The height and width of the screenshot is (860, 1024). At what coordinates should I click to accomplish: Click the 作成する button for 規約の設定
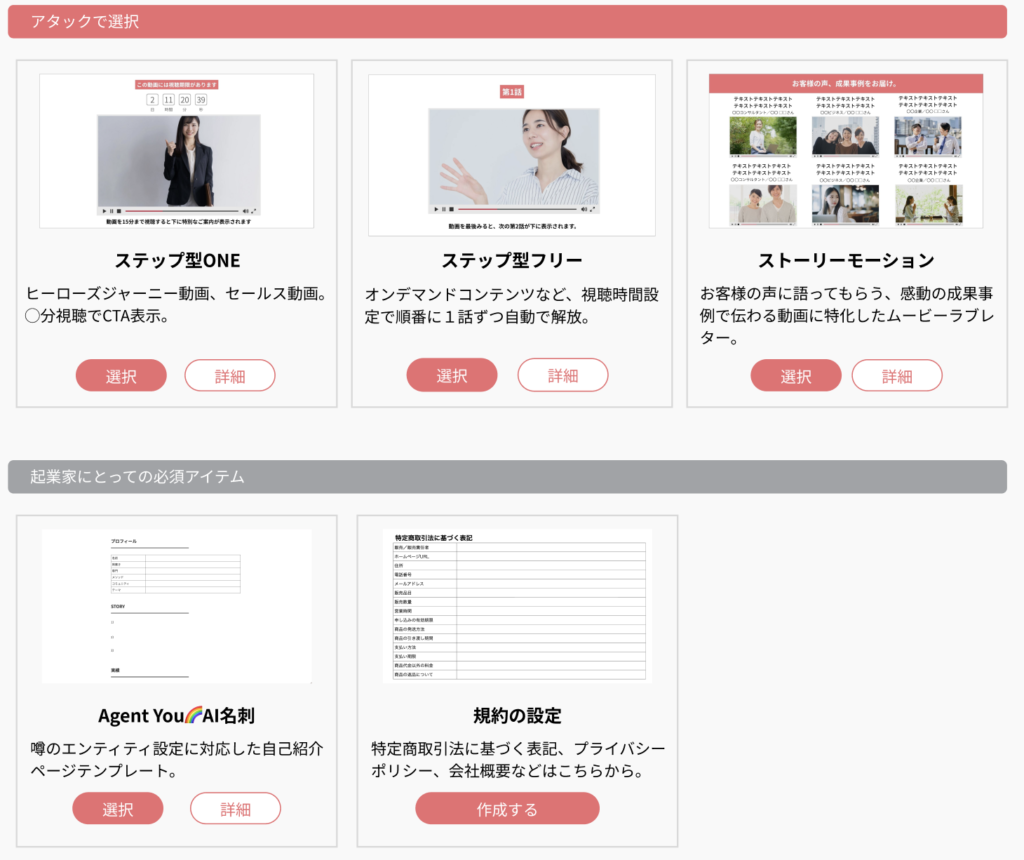tap(507, 809)
